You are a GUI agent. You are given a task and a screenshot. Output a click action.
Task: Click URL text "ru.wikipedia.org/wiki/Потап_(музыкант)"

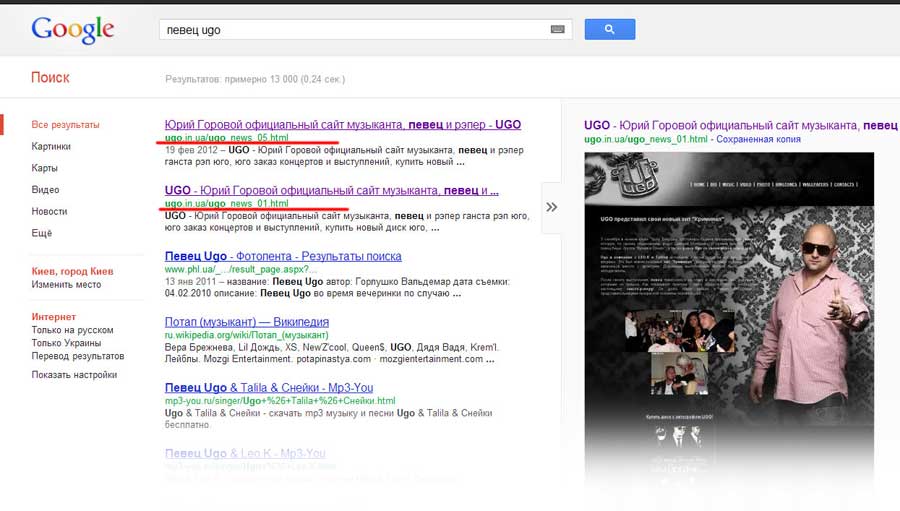[x=246, y=335]
